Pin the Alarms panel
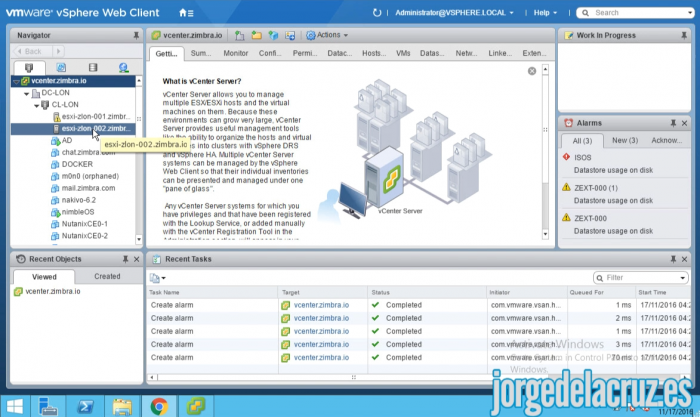 click(673, 123)
